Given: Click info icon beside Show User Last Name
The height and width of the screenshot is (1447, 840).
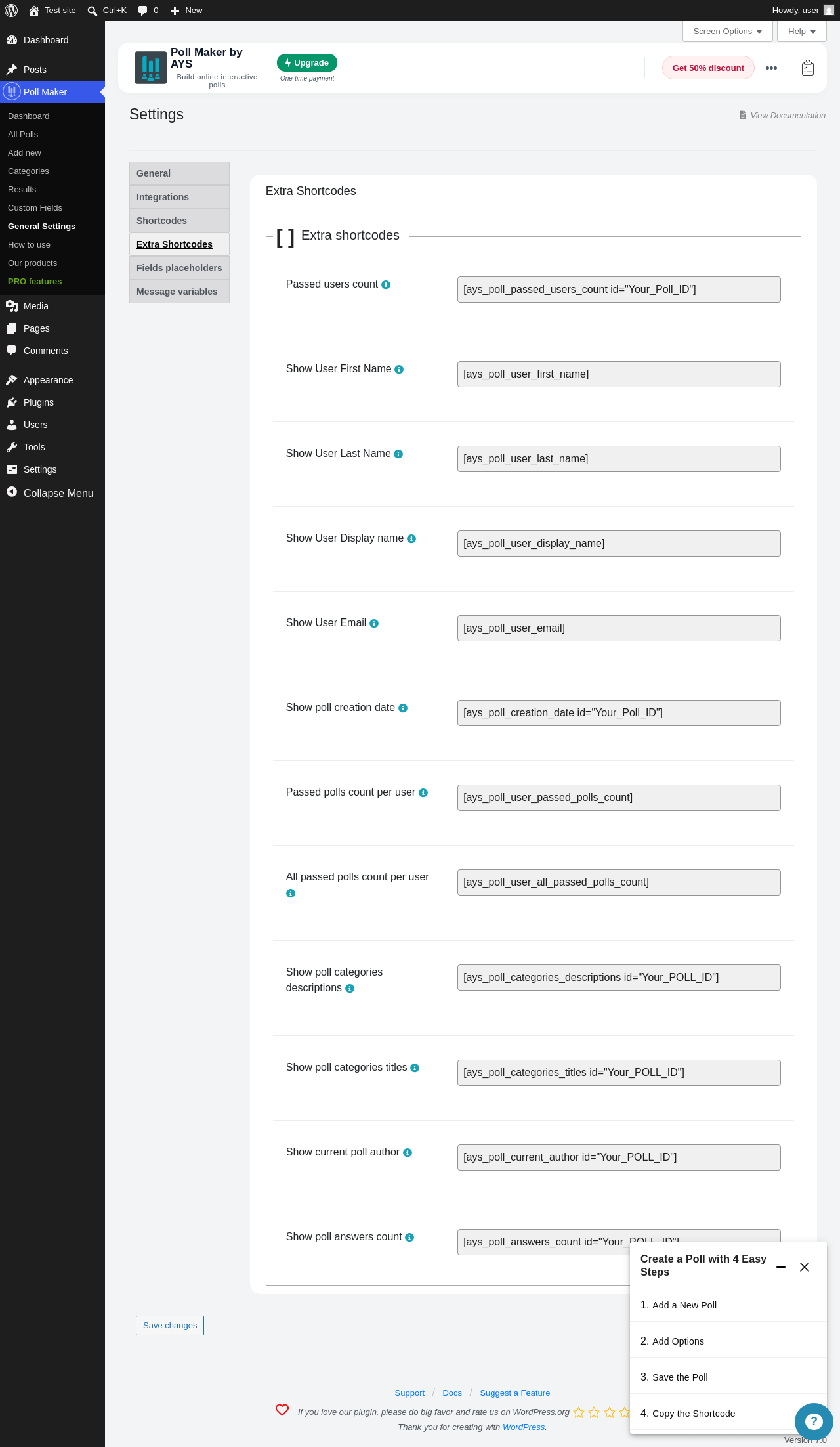Looking at the screenshot, I should (x=398, y=454).
